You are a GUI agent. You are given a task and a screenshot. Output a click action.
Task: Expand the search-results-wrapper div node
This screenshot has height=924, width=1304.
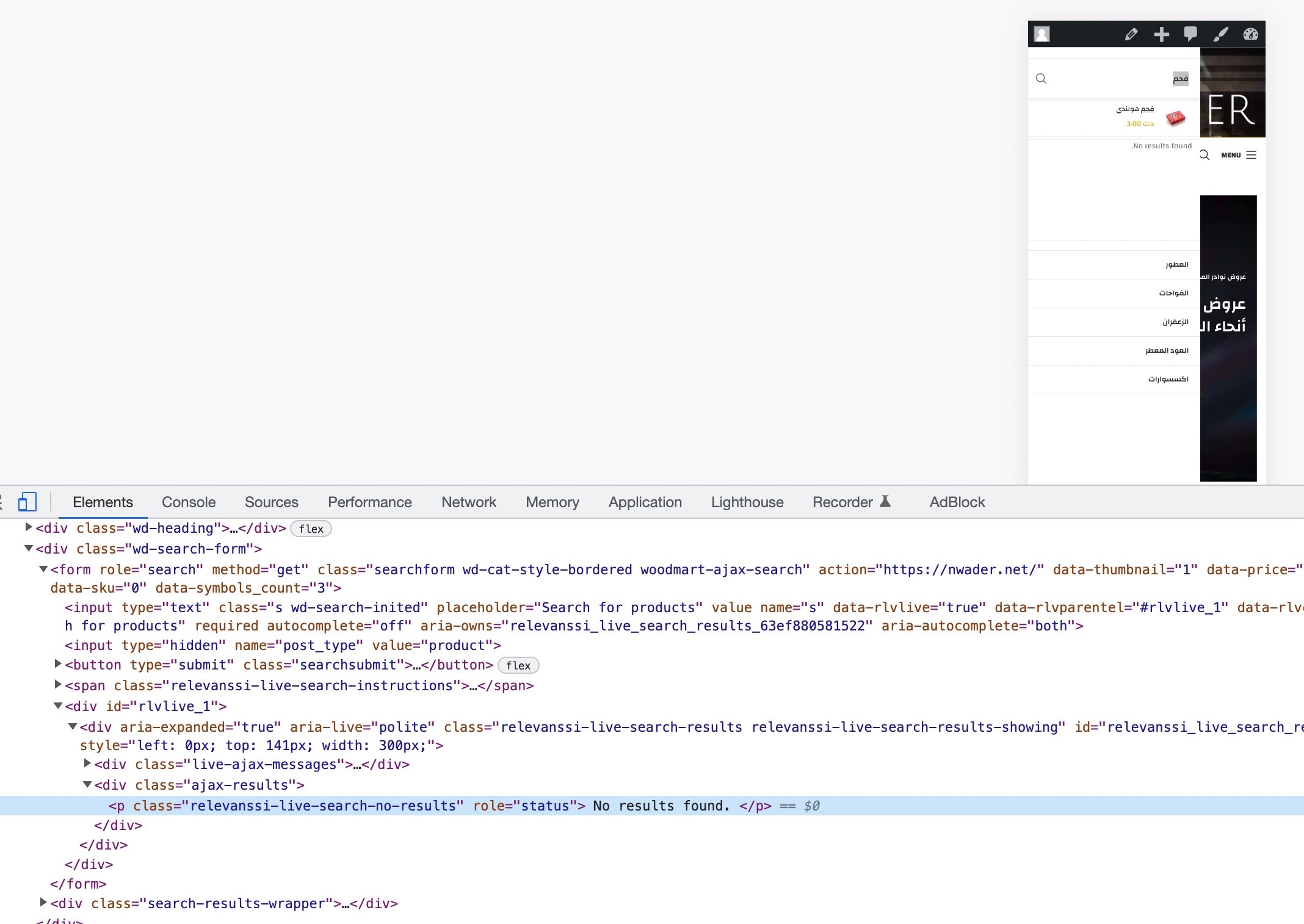(x=43, y=902)
